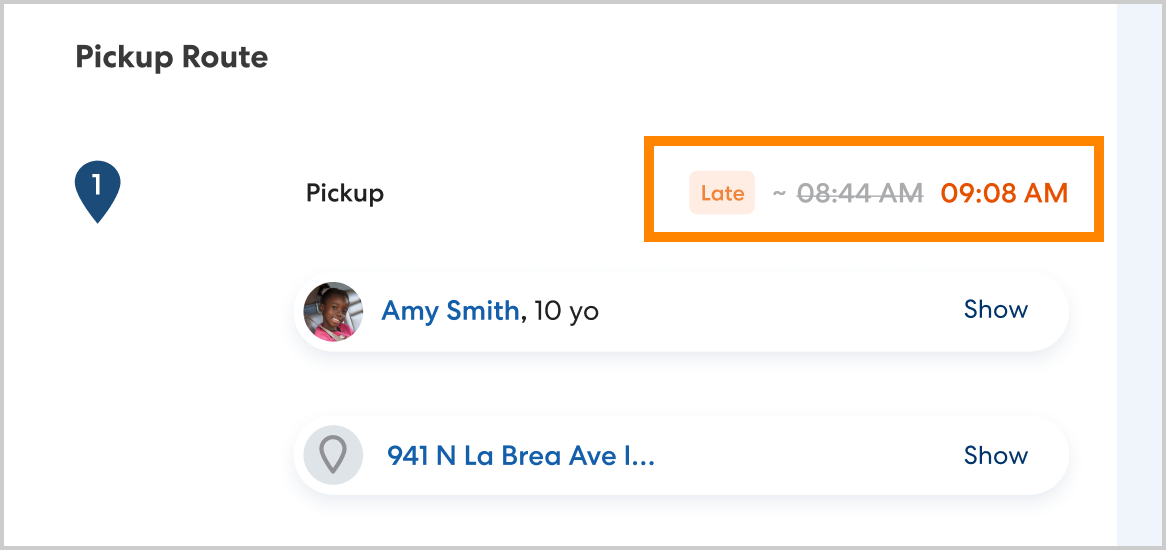This screenshot has width=1166, height=550.
Task: Click the empty space below the stop 1 pin
Action: [97, 350]
